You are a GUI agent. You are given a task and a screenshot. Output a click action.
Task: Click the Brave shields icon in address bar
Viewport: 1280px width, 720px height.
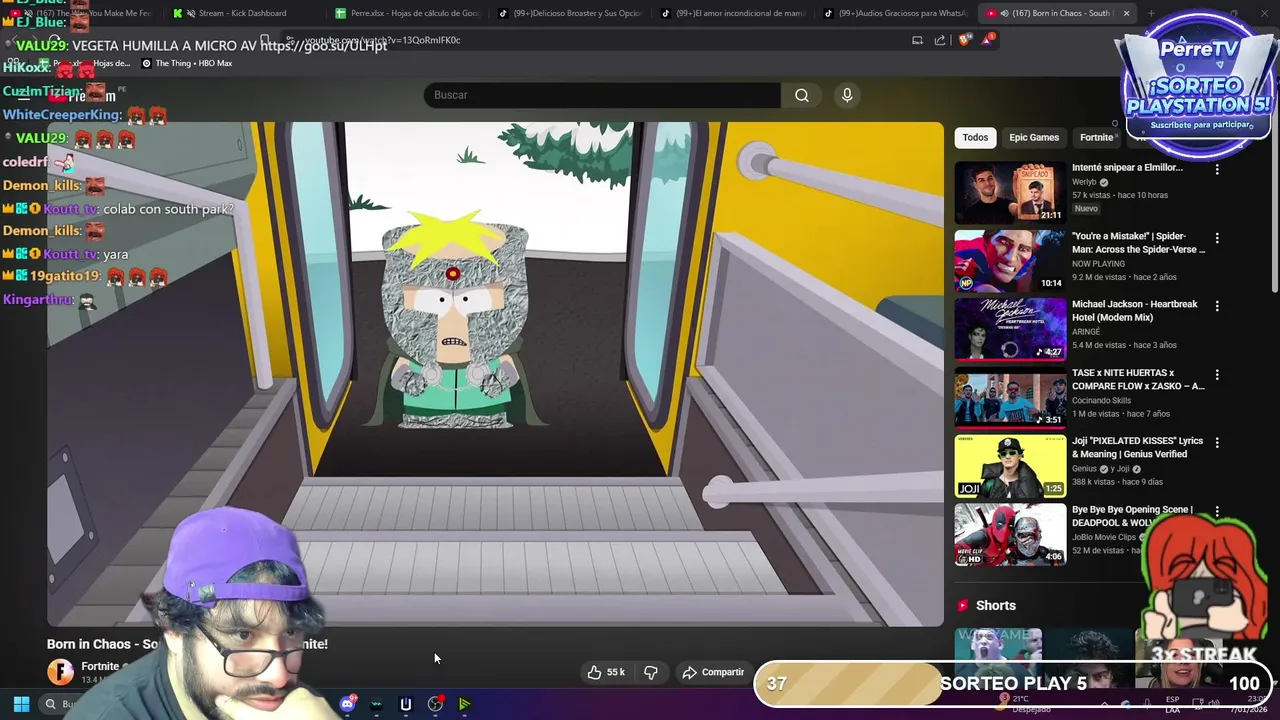(964, 40)
